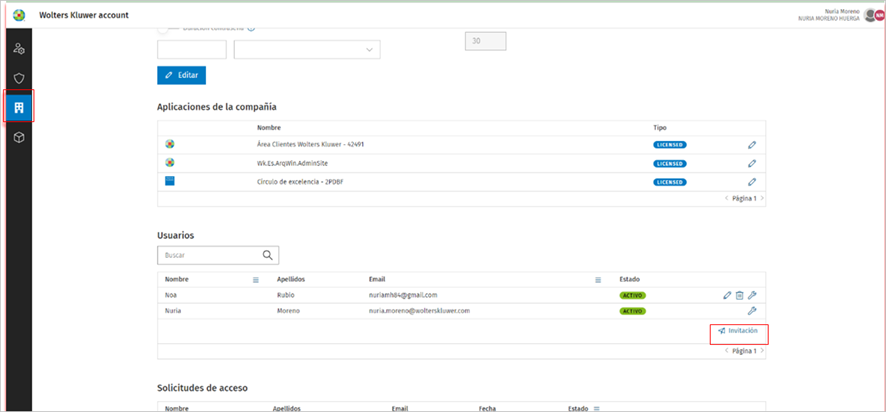Go to next page of Usuarios table
Viewport: 886px width, 412px height.
762,351
